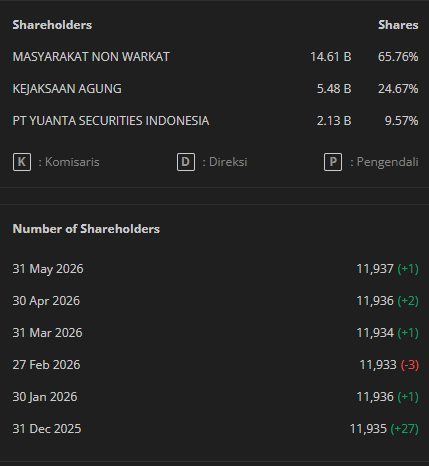The width and height of the screenshot is (429, 466).
Task: Click the D Direksi legend icon
Action: coord(186,162)
